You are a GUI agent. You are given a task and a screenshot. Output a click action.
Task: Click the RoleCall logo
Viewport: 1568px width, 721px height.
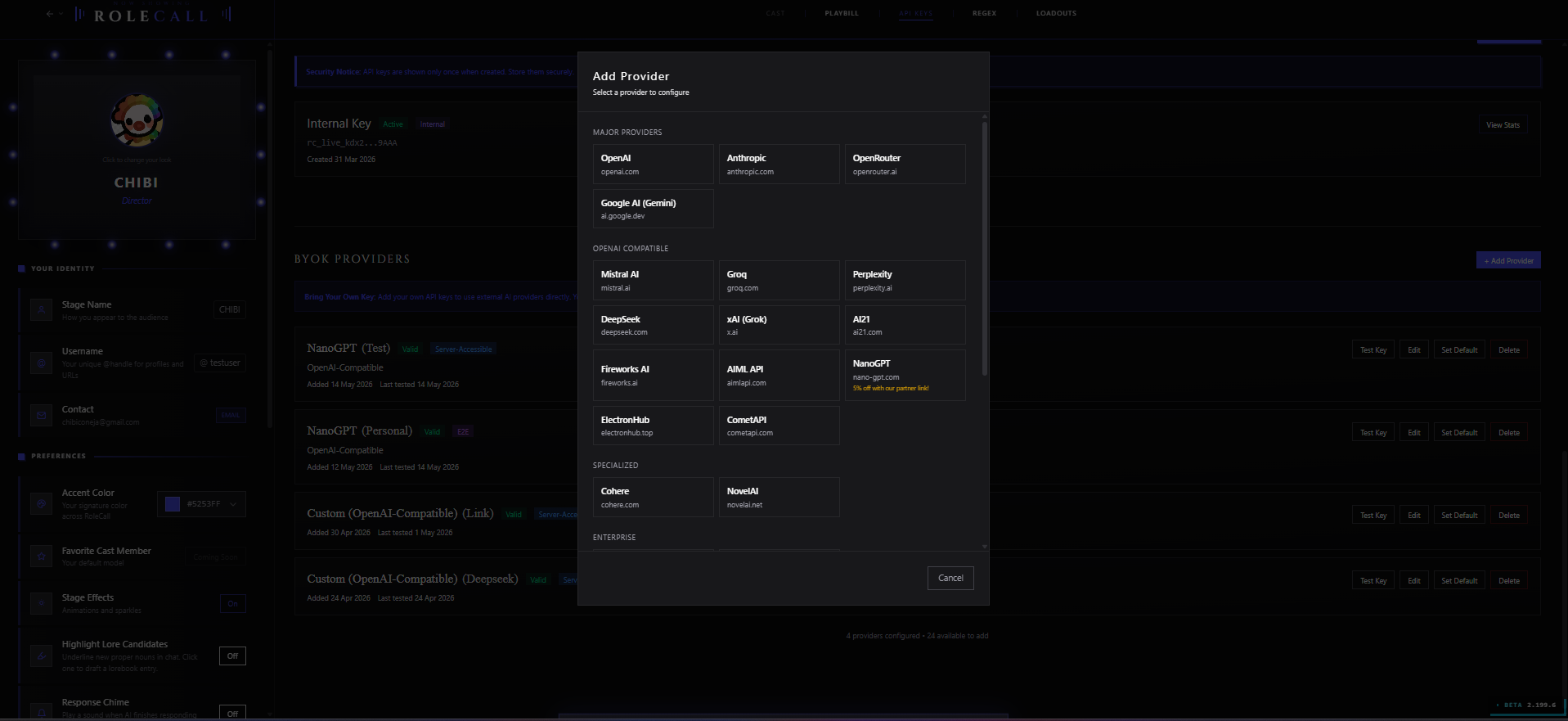tap(152, 15)
